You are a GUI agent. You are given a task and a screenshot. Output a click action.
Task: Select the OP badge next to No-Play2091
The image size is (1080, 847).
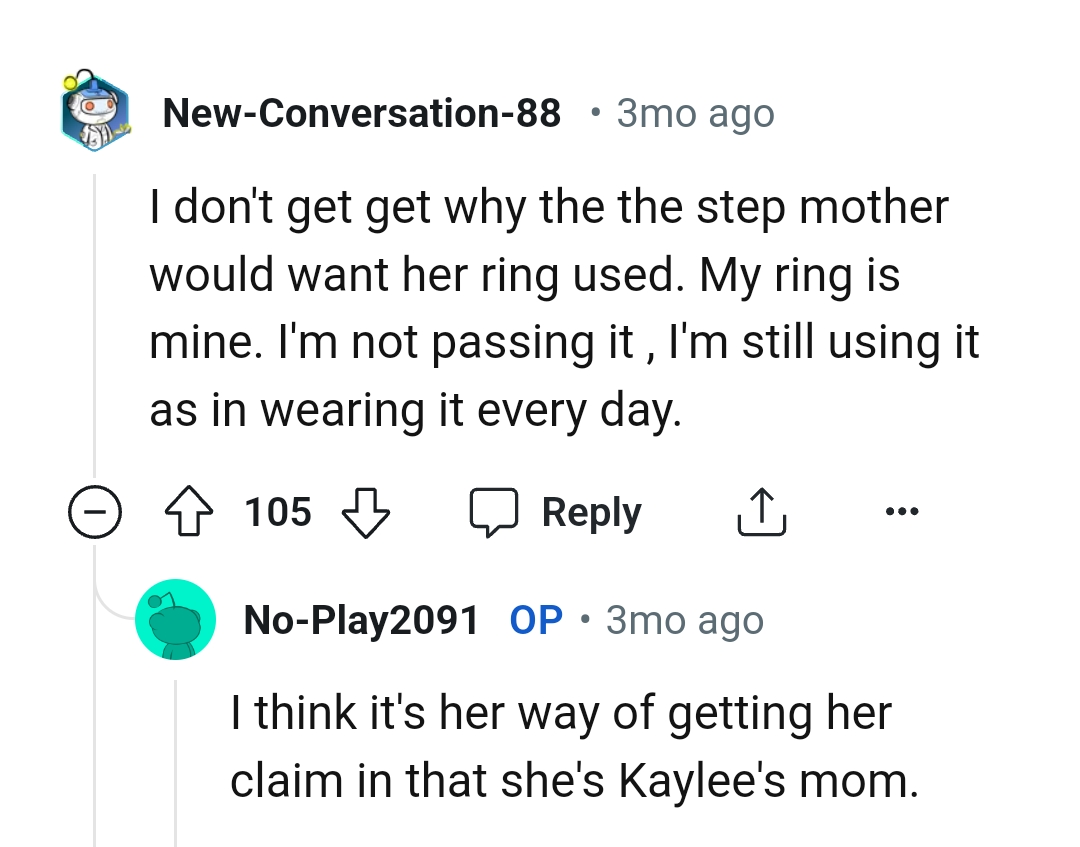point(536,619)
